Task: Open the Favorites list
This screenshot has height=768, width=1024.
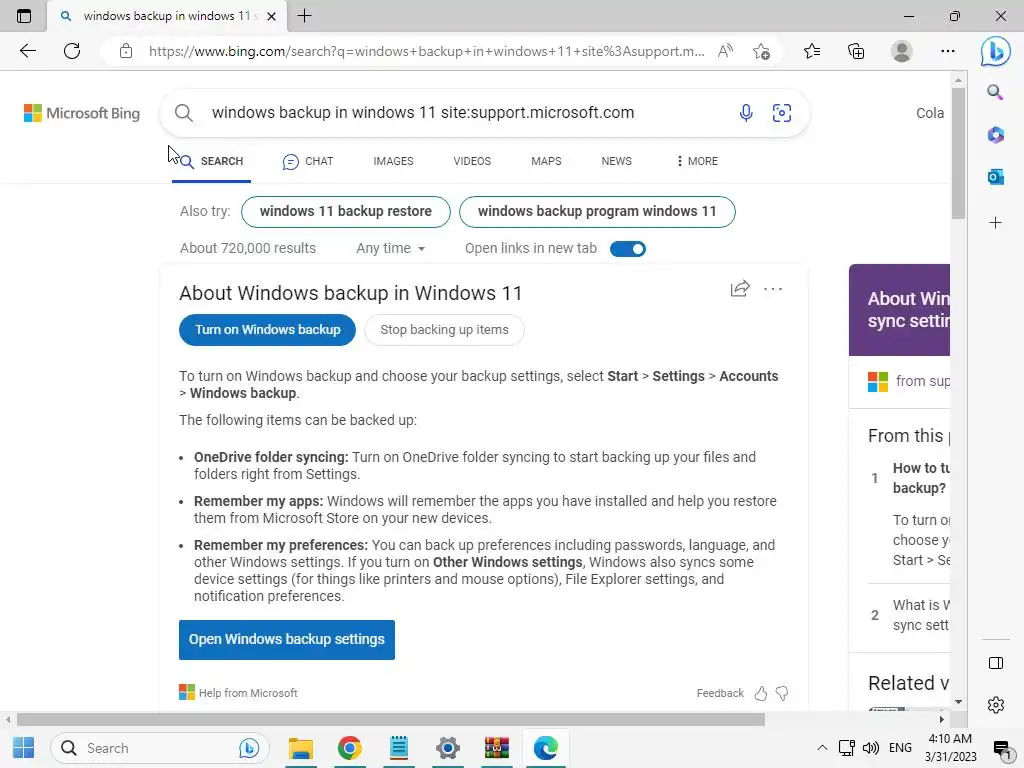Action: coord(812,51)
